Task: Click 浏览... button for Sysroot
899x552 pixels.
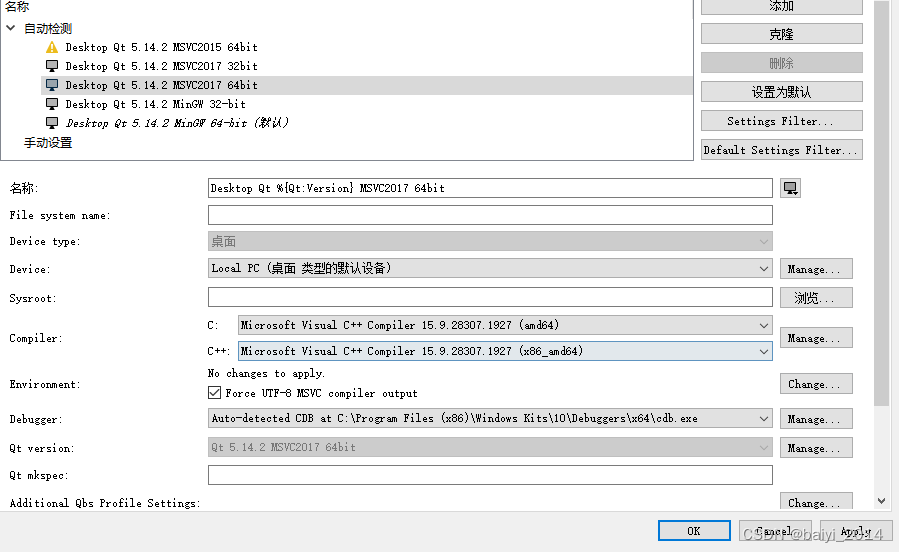Action: click(x=816, y=297)
